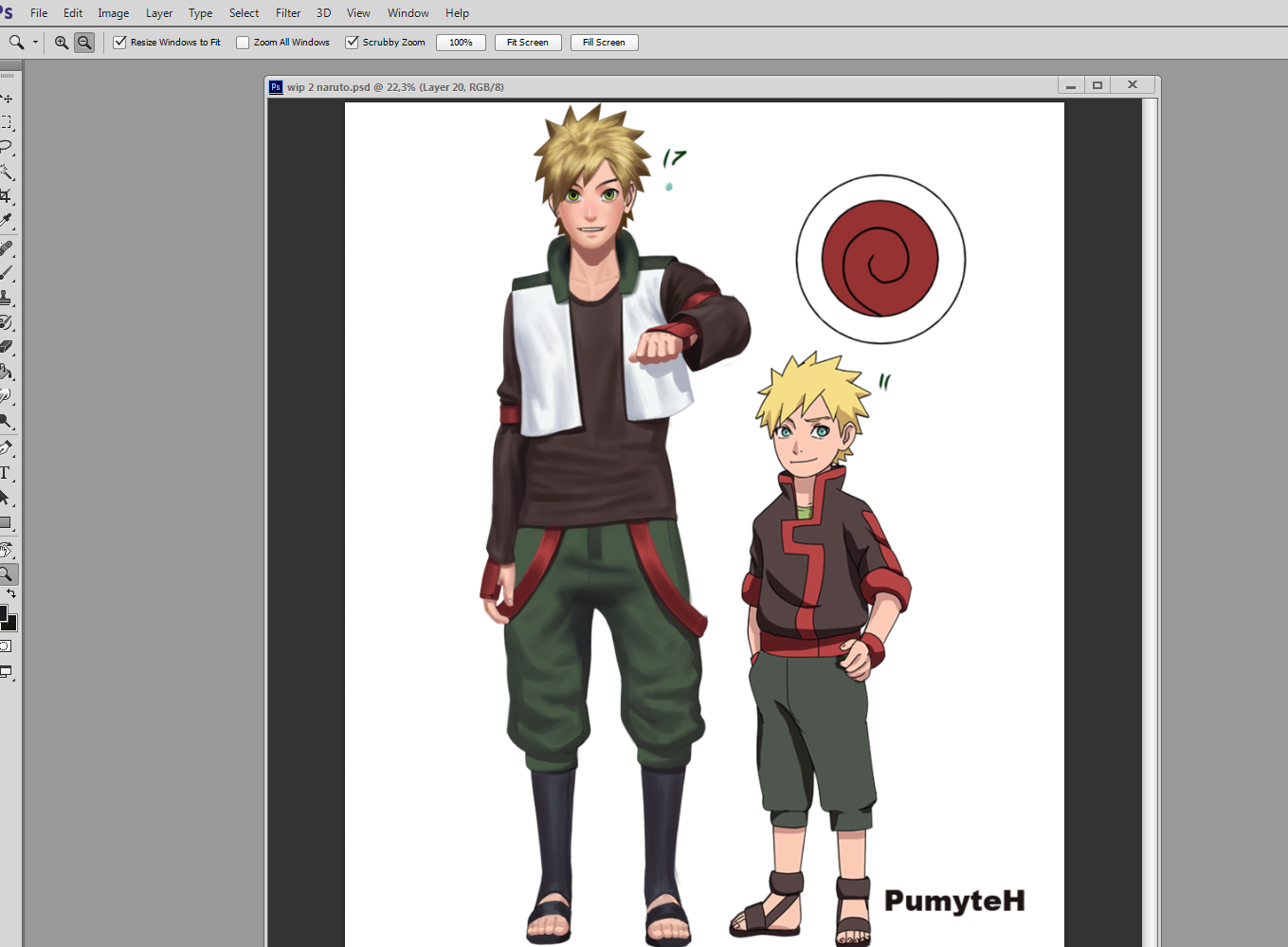Screen dimensions: 1288x947
Task: Select the Paint Bucket tool
Action: [x=8, y=371]
